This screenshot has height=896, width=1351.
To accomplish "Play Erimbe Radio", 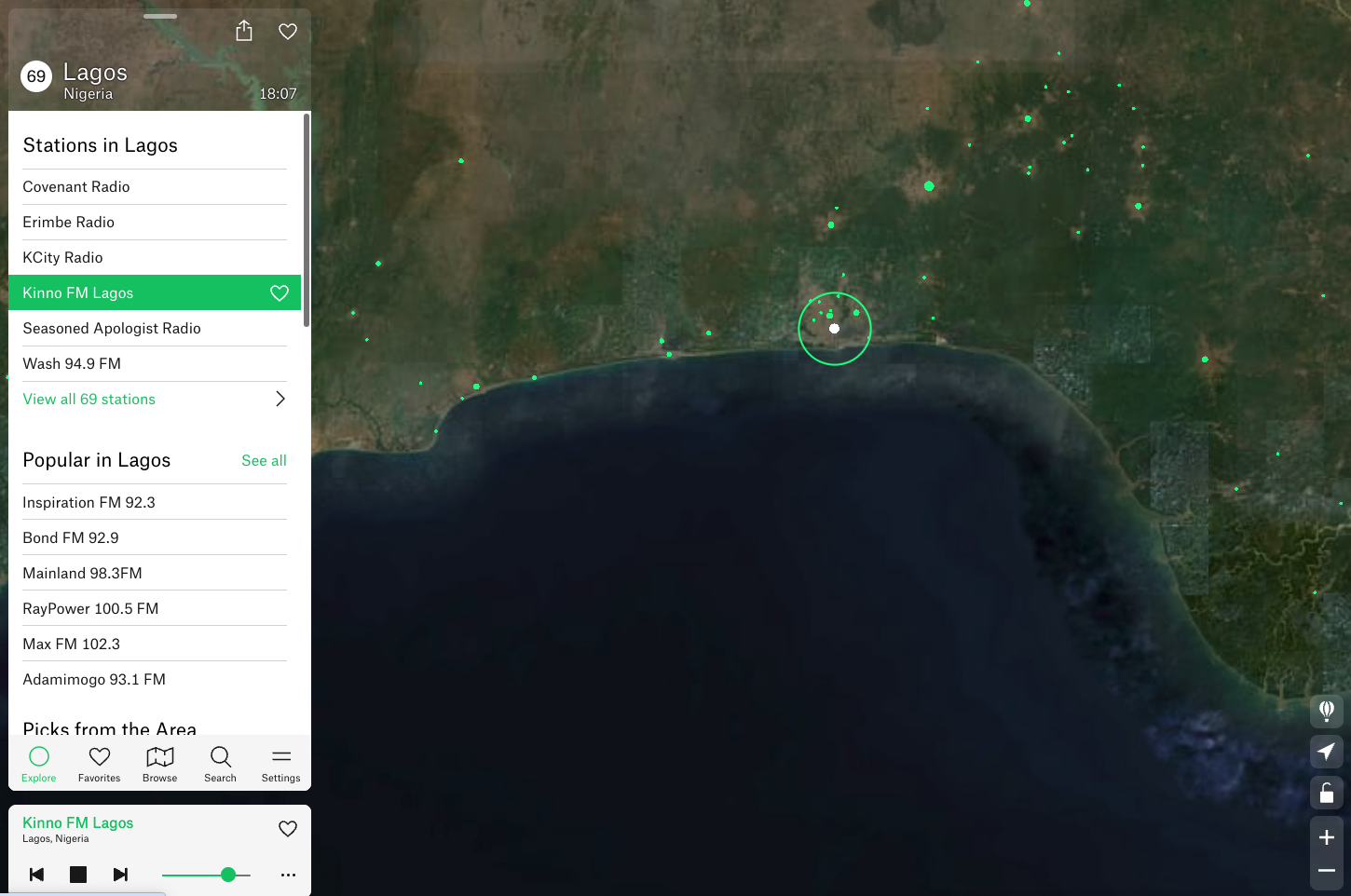I will click(155, 223).
